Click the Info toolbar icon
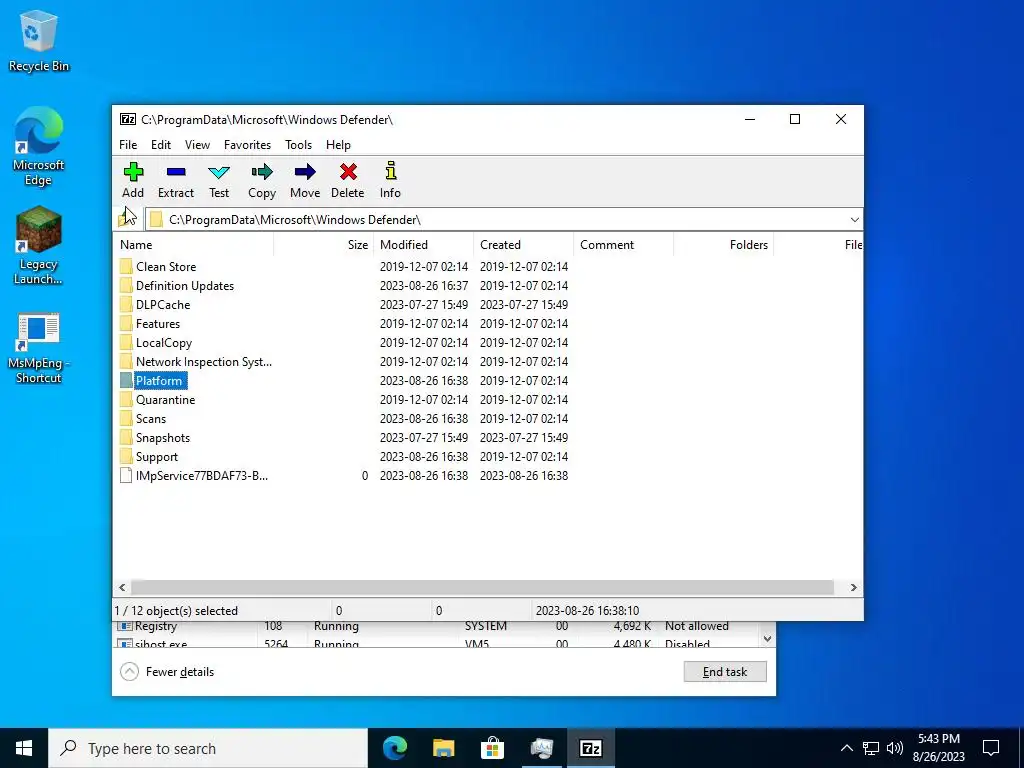The height and width of the screenshot is (768, 1024). (391, 171)
